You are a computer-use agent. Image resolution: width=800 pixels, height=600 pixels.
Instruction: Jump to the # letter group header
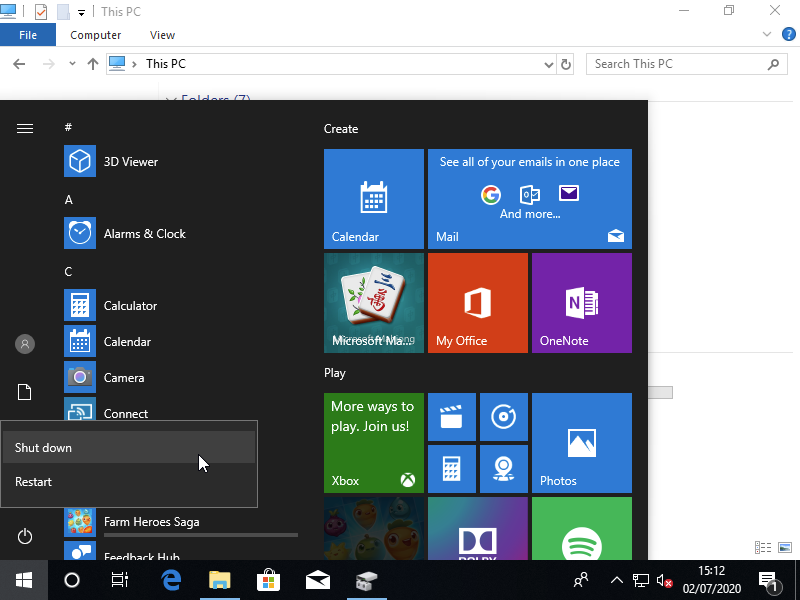tap(68, 127)
